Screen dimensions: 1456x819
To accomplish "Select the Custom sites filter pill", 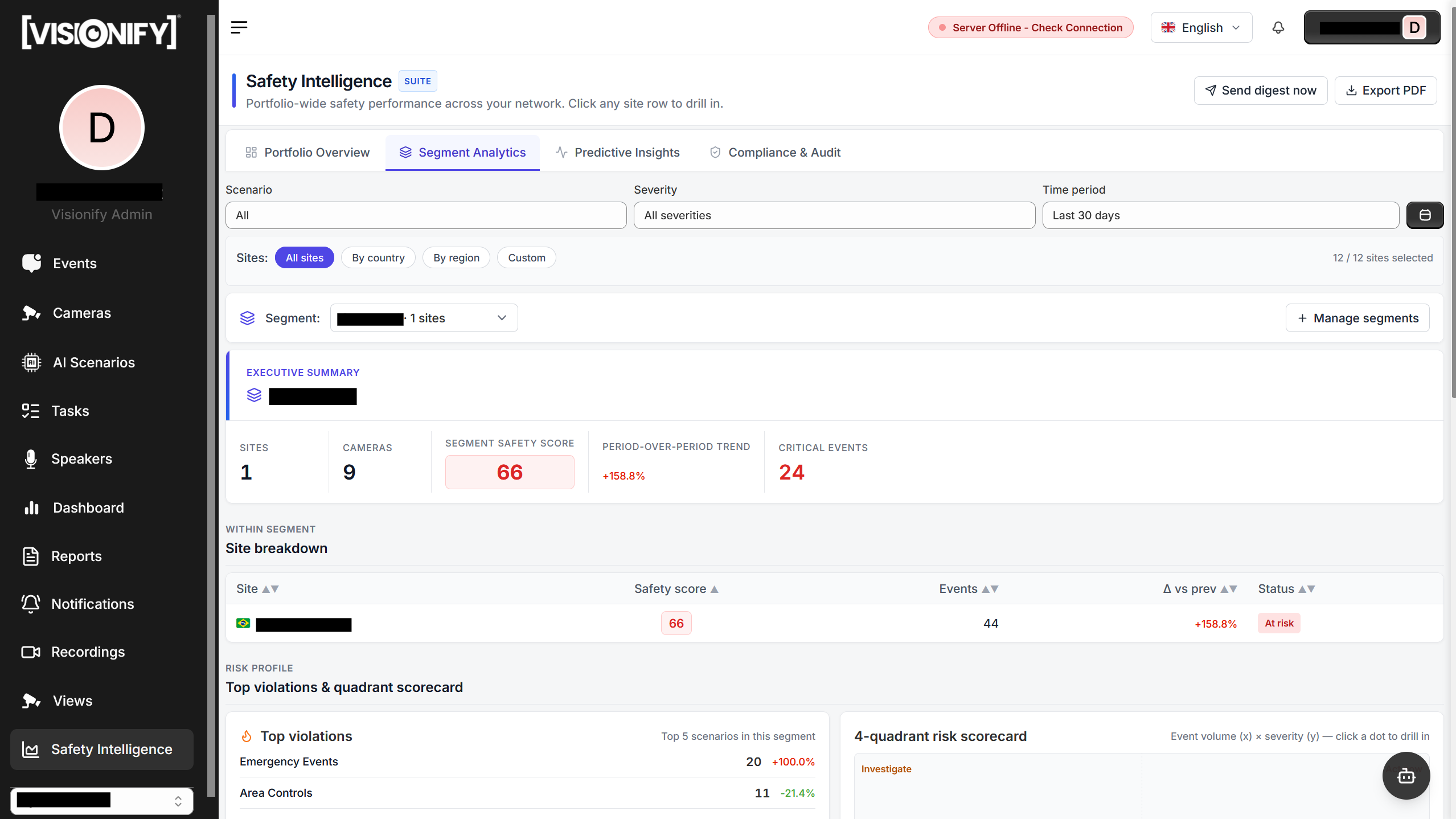I will point(527,257).
